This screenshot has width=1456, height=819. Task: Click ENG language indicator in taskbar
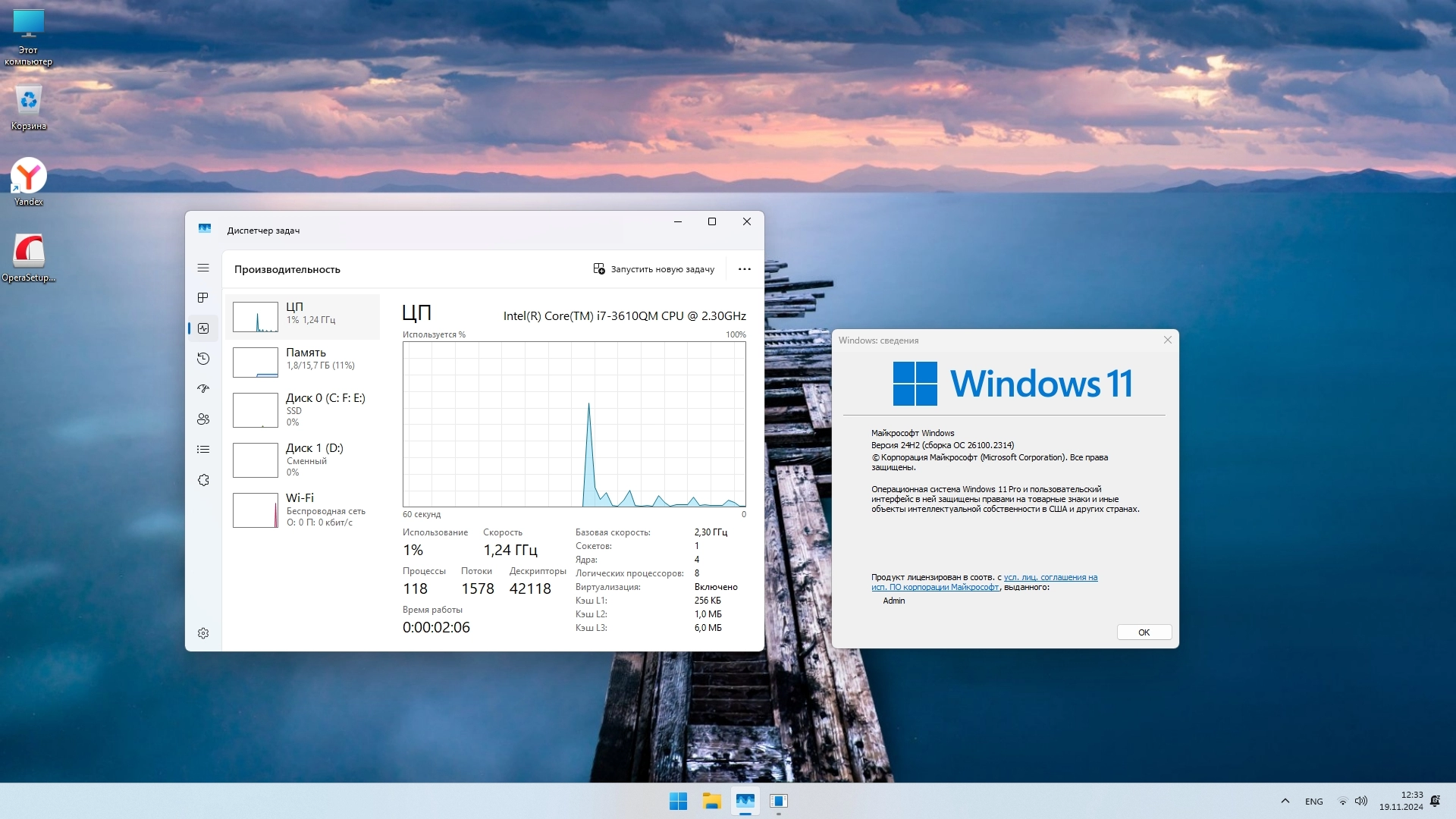point(1313,802)
